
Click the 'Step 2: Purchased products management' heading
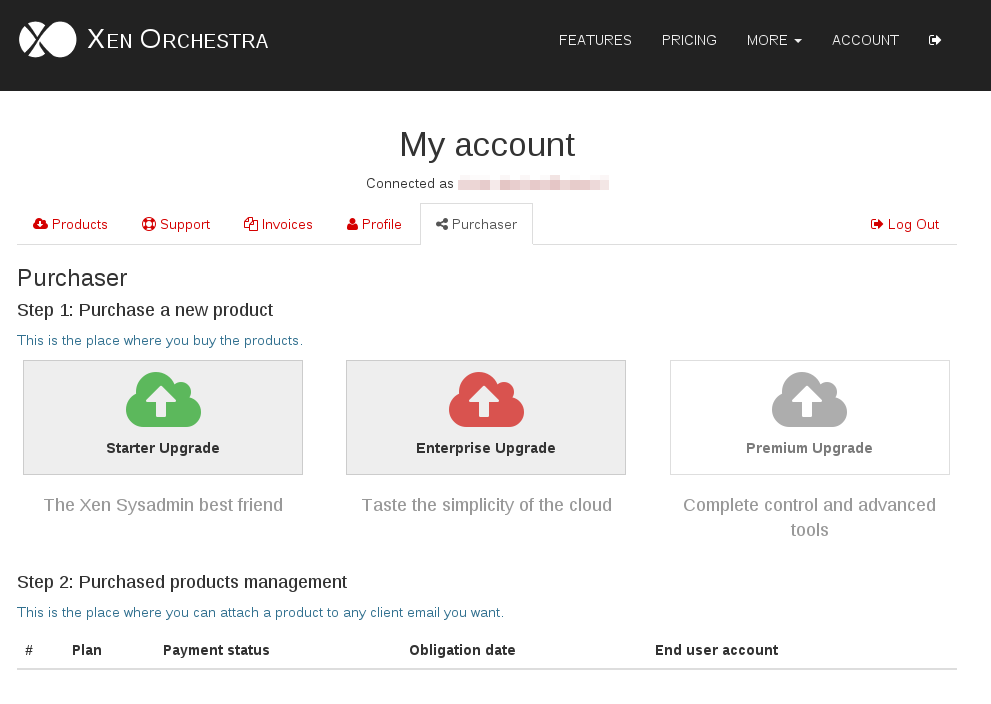click(x=182, y=582)
